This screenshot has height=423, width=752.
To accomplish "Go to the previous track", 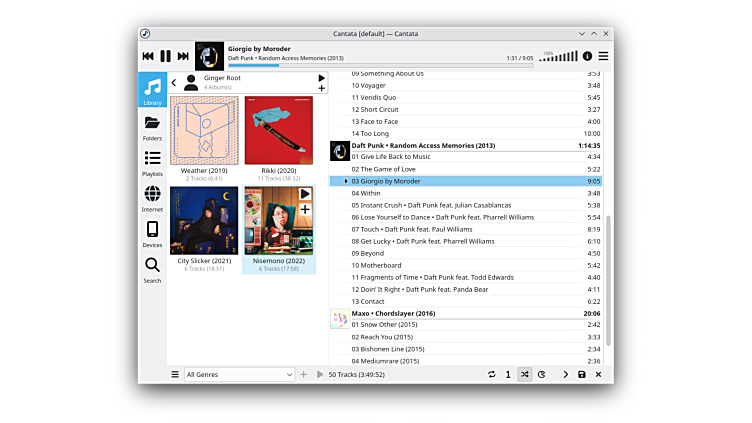I will click(148, 57).
